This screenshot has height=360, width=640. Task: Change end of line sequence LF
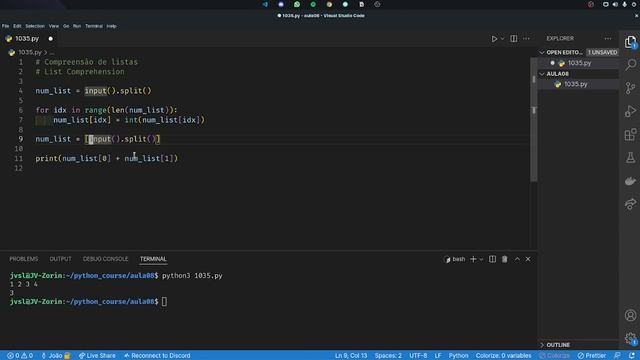click(438, 356)
